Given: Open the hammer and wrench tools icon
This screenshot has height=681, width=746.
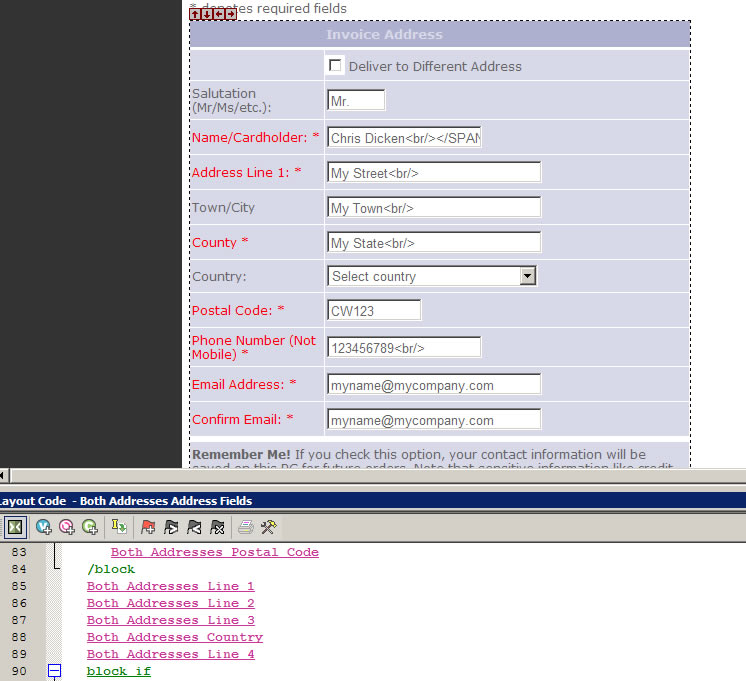Looking at the screenshot, I should click(x=268, y=526).
